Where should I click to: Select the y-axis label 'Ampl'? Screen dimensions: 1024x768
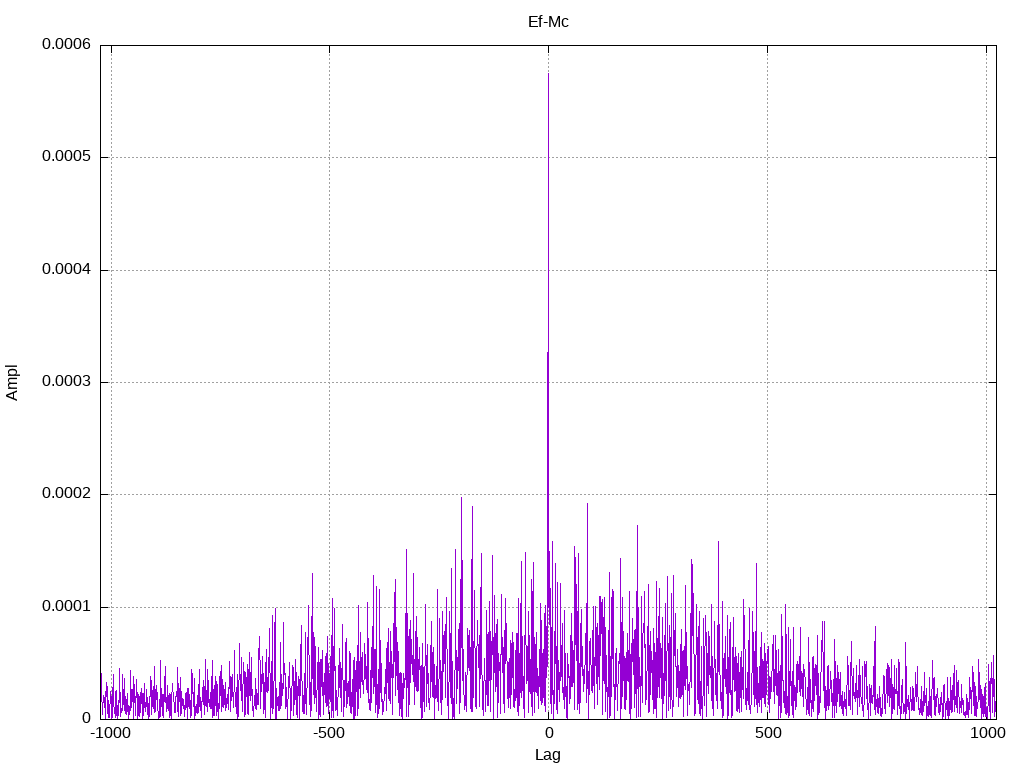[x=12, y=383]
